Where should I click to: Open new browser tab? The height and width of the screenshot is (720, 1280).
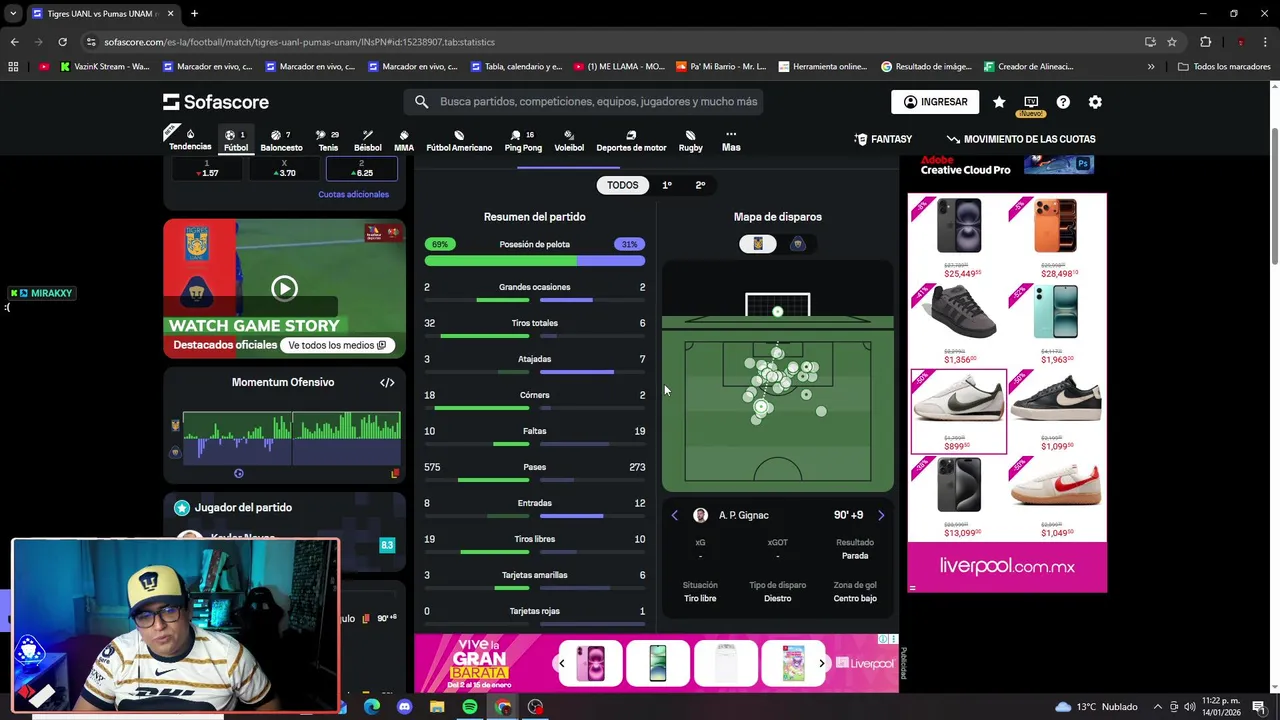pos(194,14)
